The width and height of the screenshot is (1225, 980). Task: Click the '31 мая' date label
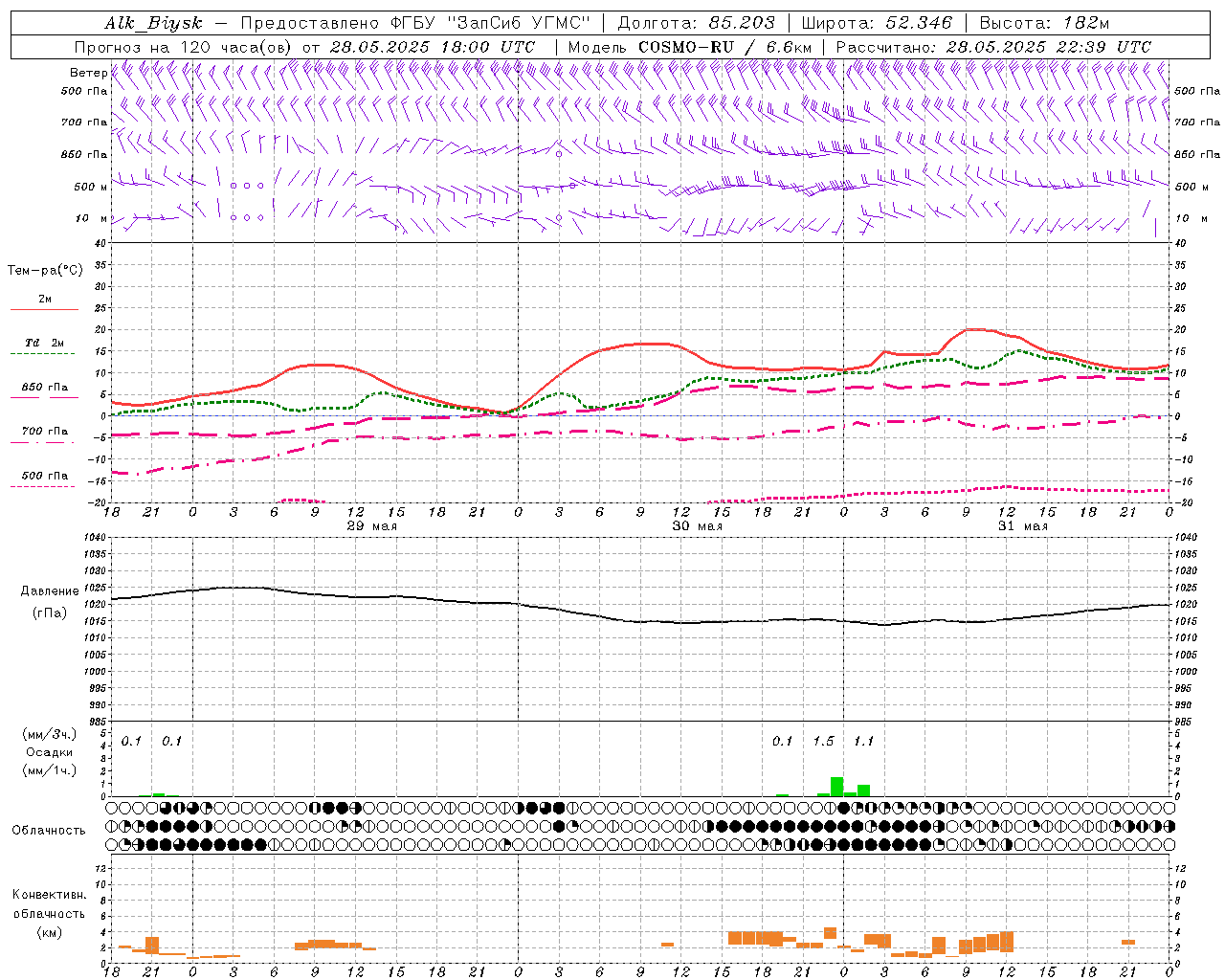[x=1022, y=526]
